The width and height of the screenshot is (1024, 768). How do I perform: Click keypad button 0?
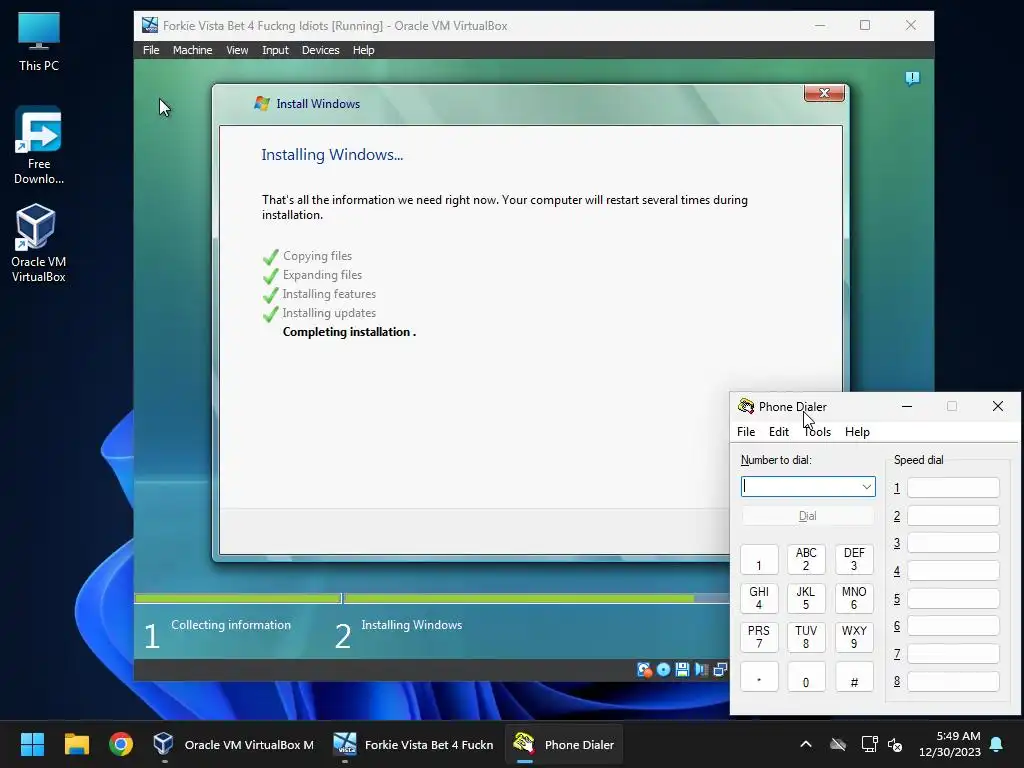tap(806, 677)
